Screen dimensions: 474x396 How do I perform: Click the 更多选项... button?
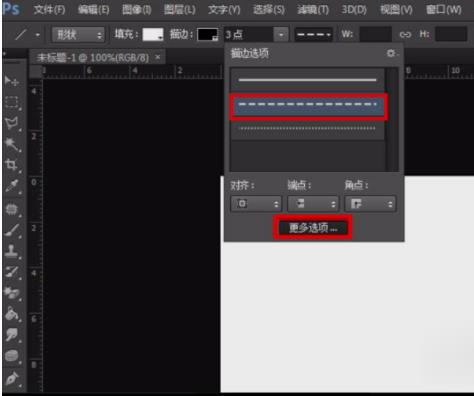click(x=313, y=228)
